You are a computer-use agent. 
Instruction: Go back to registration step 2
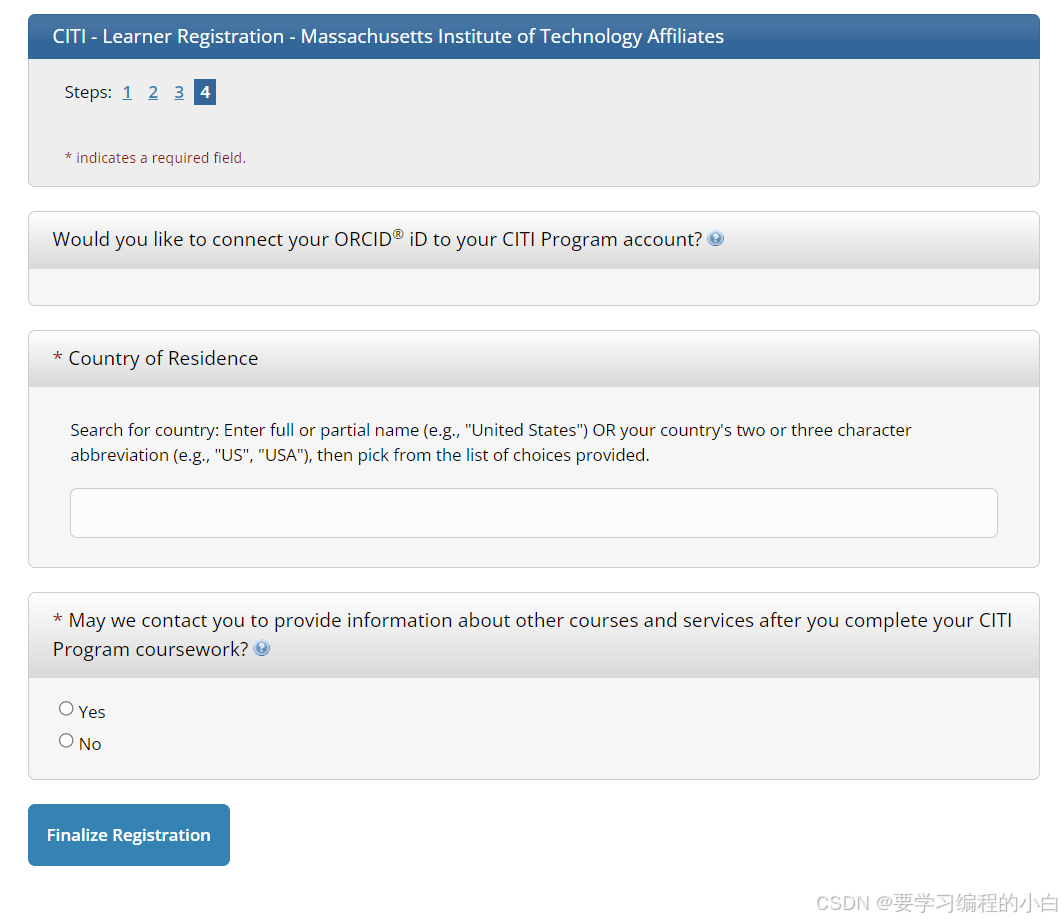pyautogui.click(x=153, y=92)
